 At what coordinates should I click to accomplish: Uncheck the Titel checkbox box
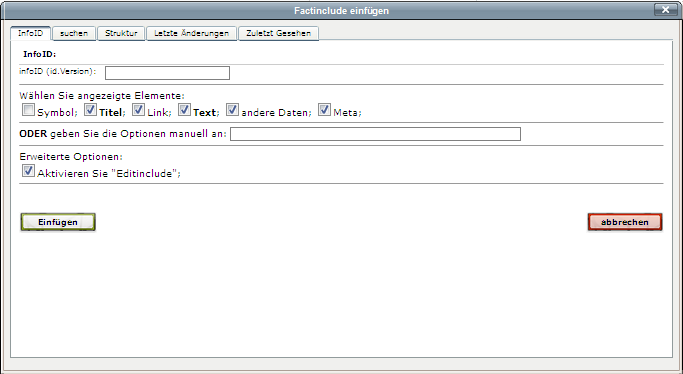(90, 110)
